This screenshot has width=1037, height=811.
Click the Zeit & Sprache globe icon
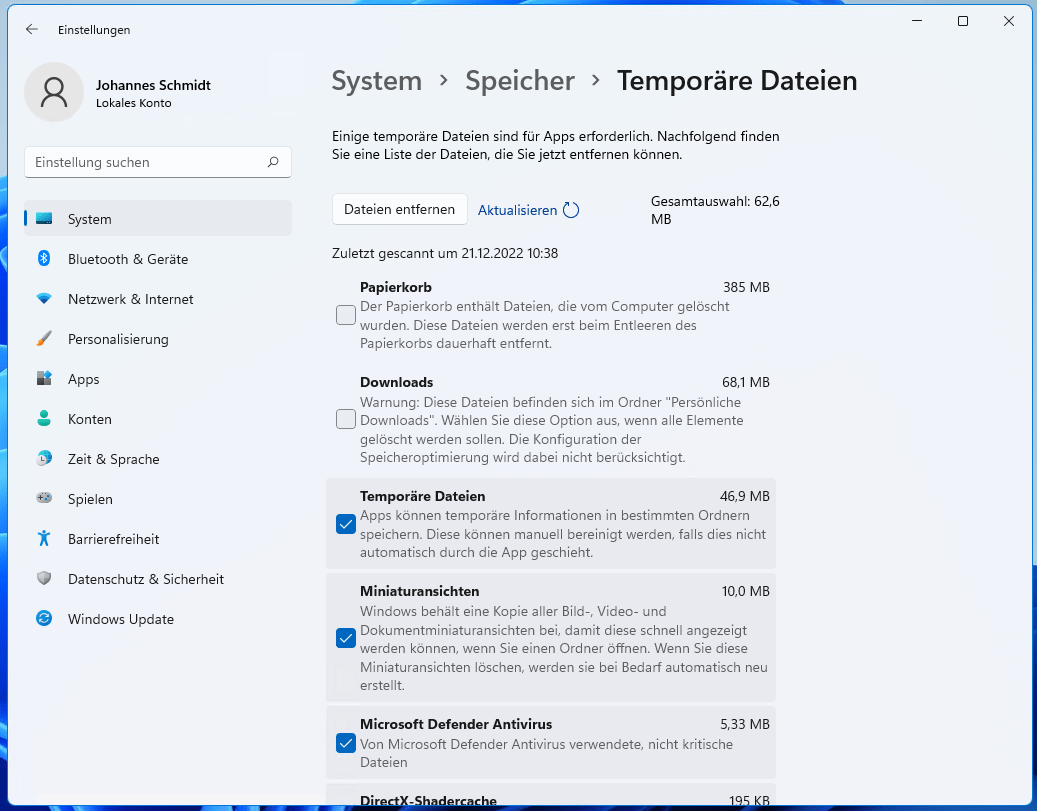click(x=44, y=458)
